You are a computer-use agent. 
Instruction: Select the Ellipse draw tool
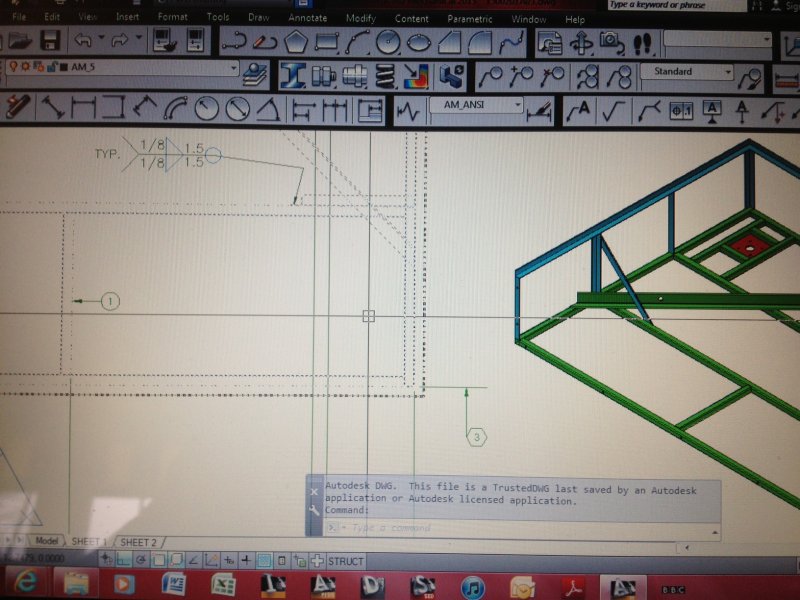pos(418,43)
